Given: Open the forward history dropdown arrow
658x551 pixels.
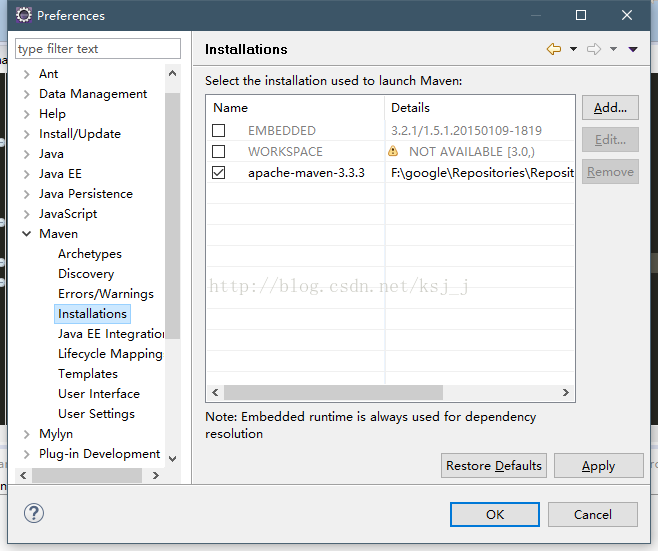Looking at the screenshot, I should (x=613, y=49).
